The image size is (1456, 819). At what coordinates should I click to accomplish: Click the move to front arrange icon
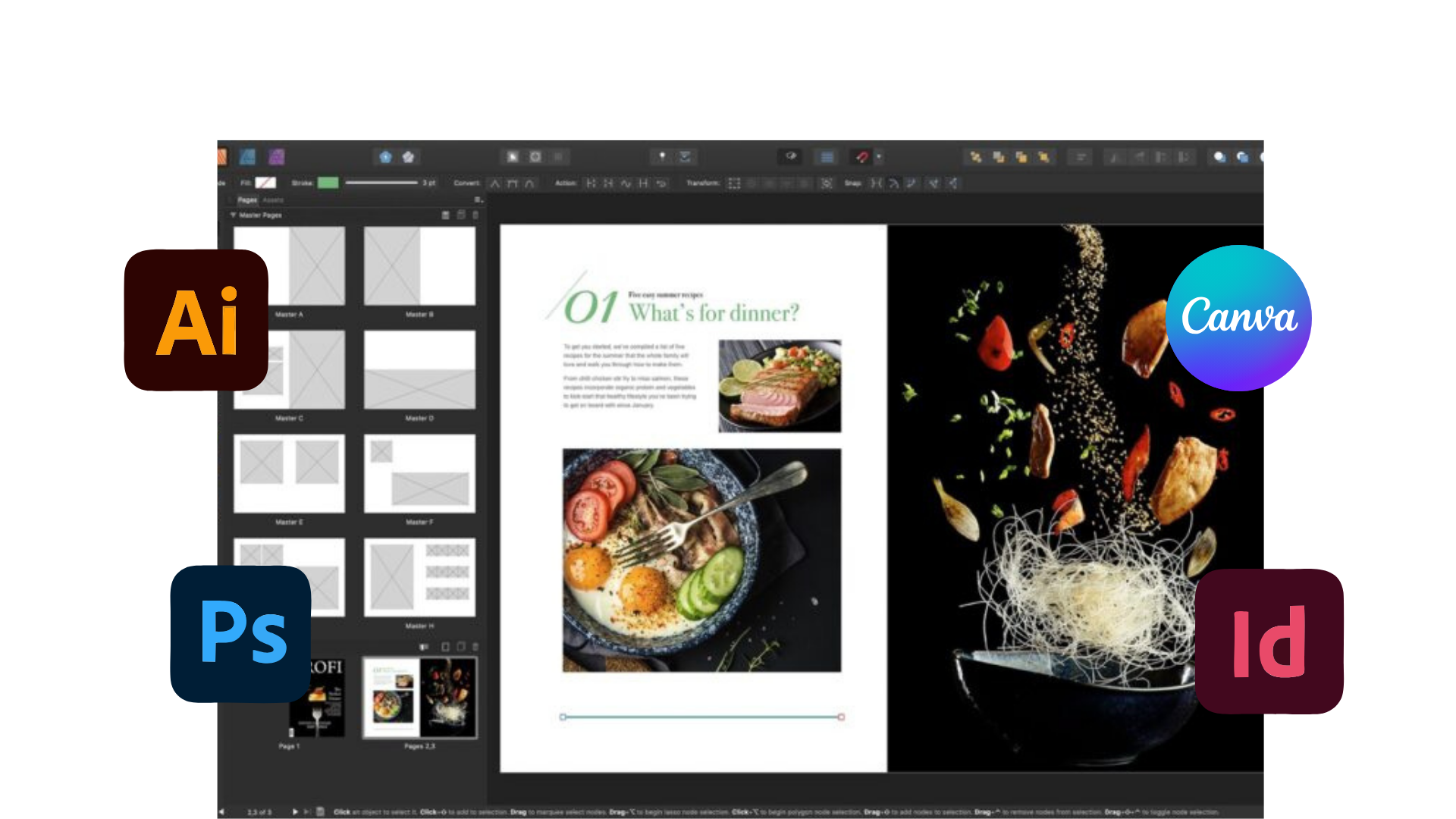1044,157
